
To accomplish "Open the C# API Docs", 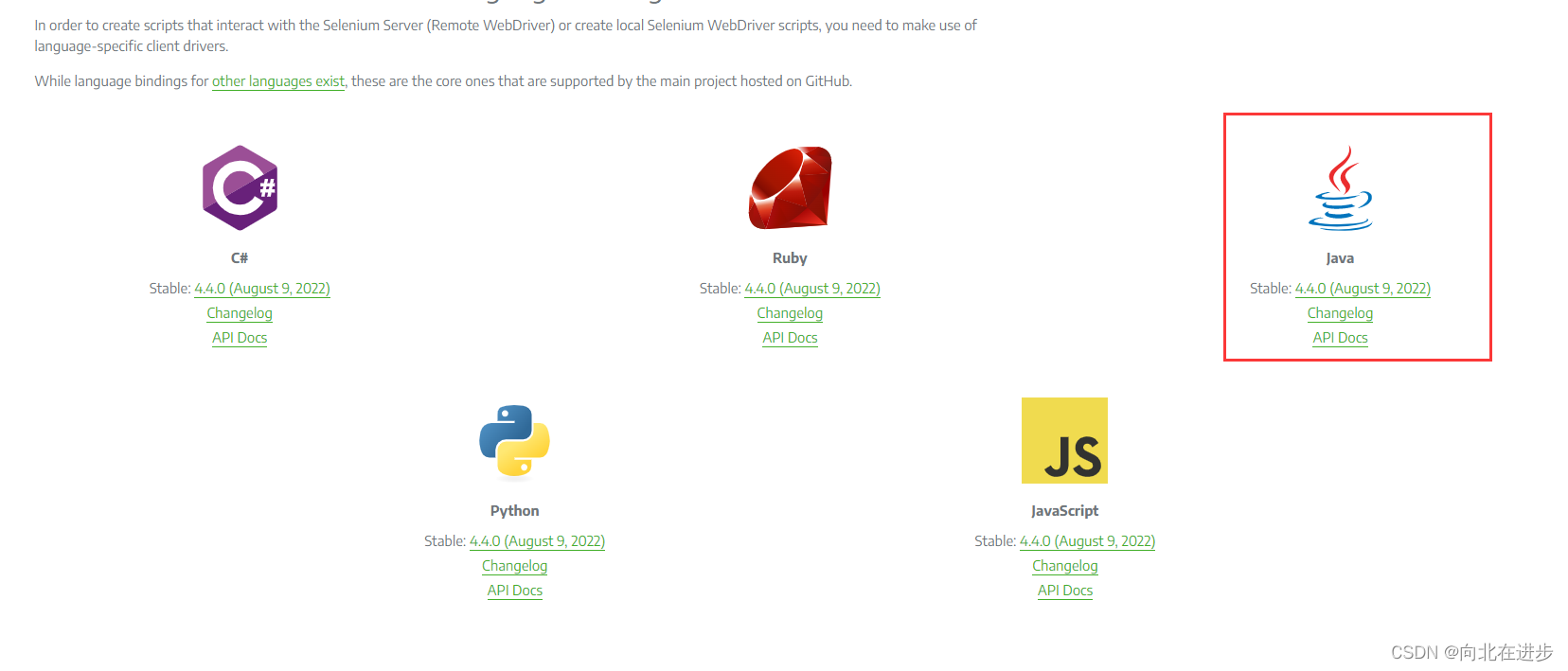I will [240, 338].
